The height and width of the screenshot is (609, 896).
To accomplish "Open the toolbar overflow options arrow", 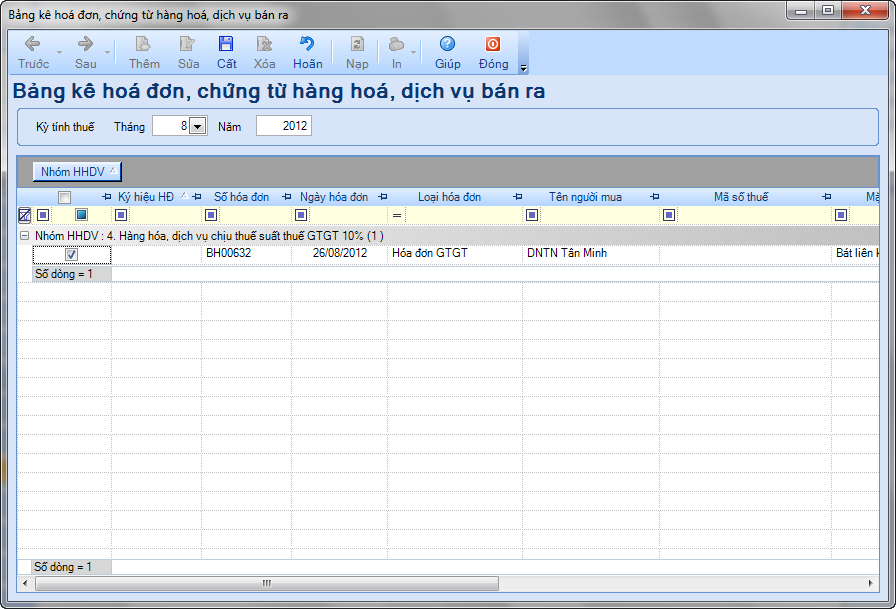I will pyautogui.click(x=523, y=68).
